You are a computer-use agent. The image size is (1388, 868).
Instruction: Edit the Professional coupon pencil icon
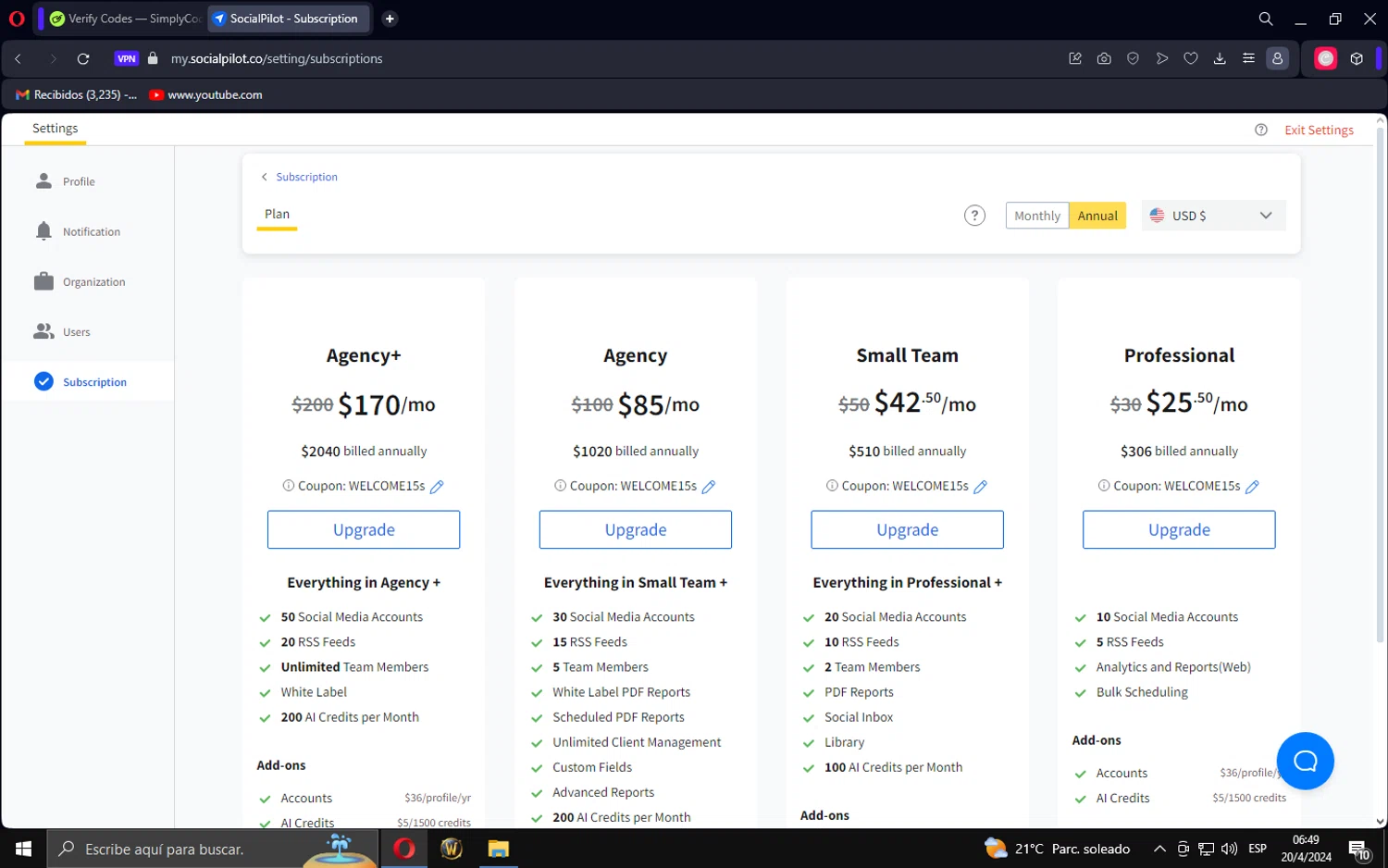pos(1252,487)
